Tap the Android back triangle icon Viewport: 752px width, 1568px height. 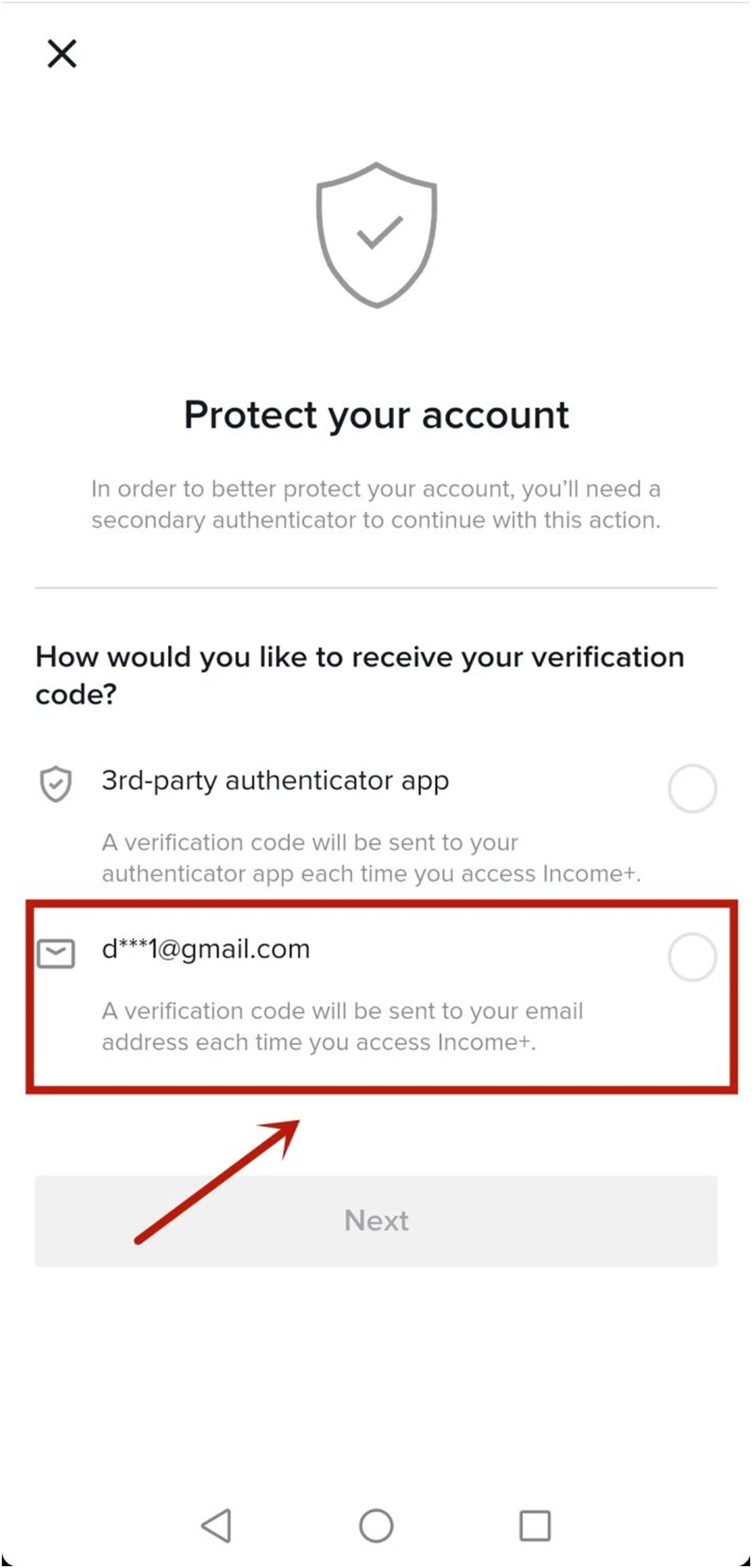[x=216, y=1526]
